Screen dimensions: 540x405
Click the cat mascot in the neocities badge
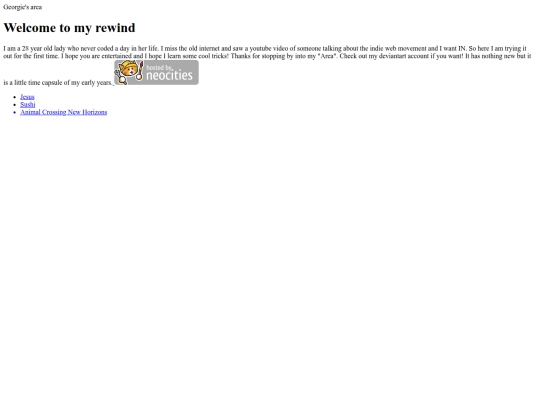(x=128, y=72)
